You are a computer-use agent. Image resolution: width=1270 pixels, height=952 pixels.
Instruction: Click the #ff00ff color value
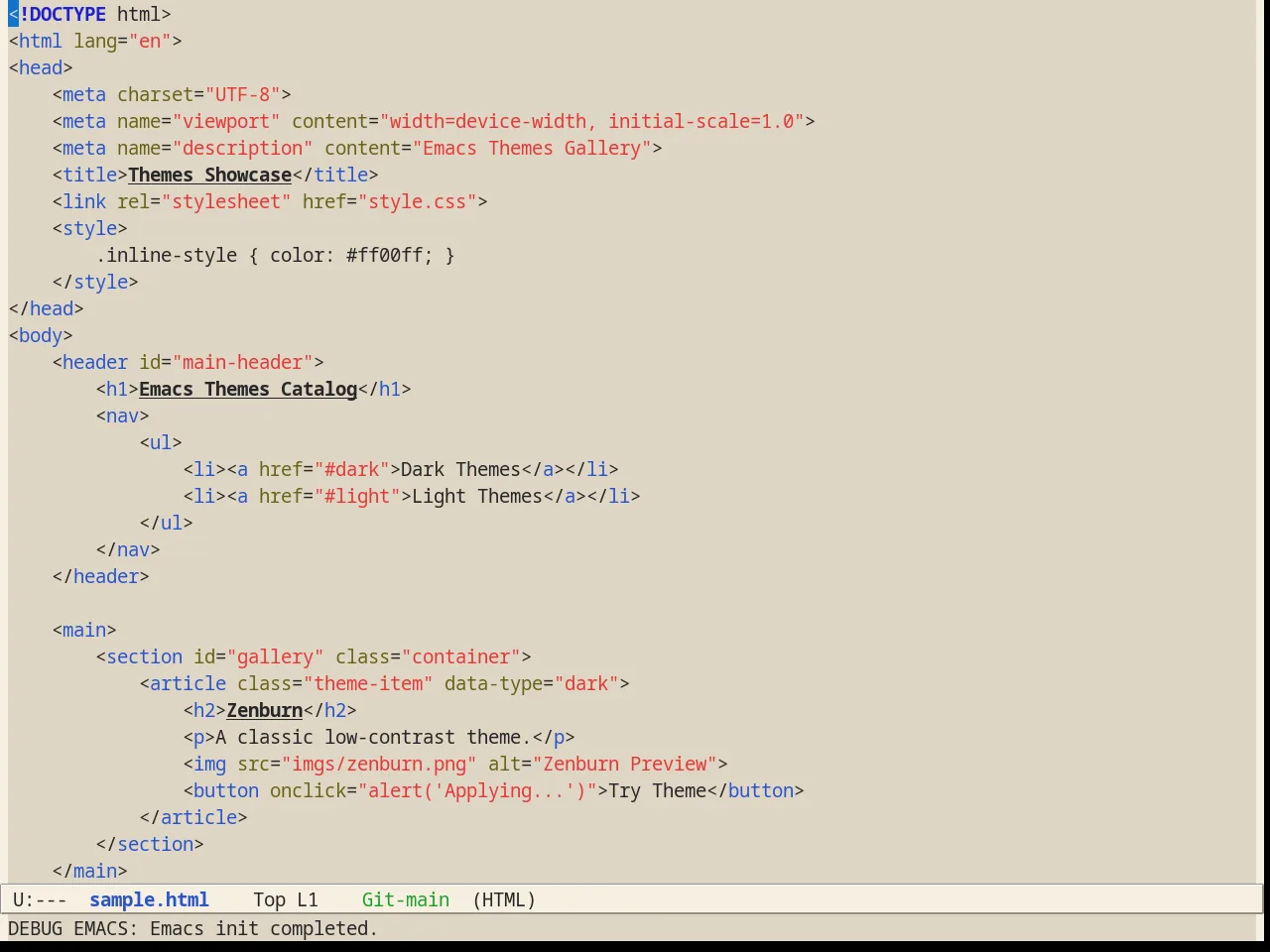point(384,255)
